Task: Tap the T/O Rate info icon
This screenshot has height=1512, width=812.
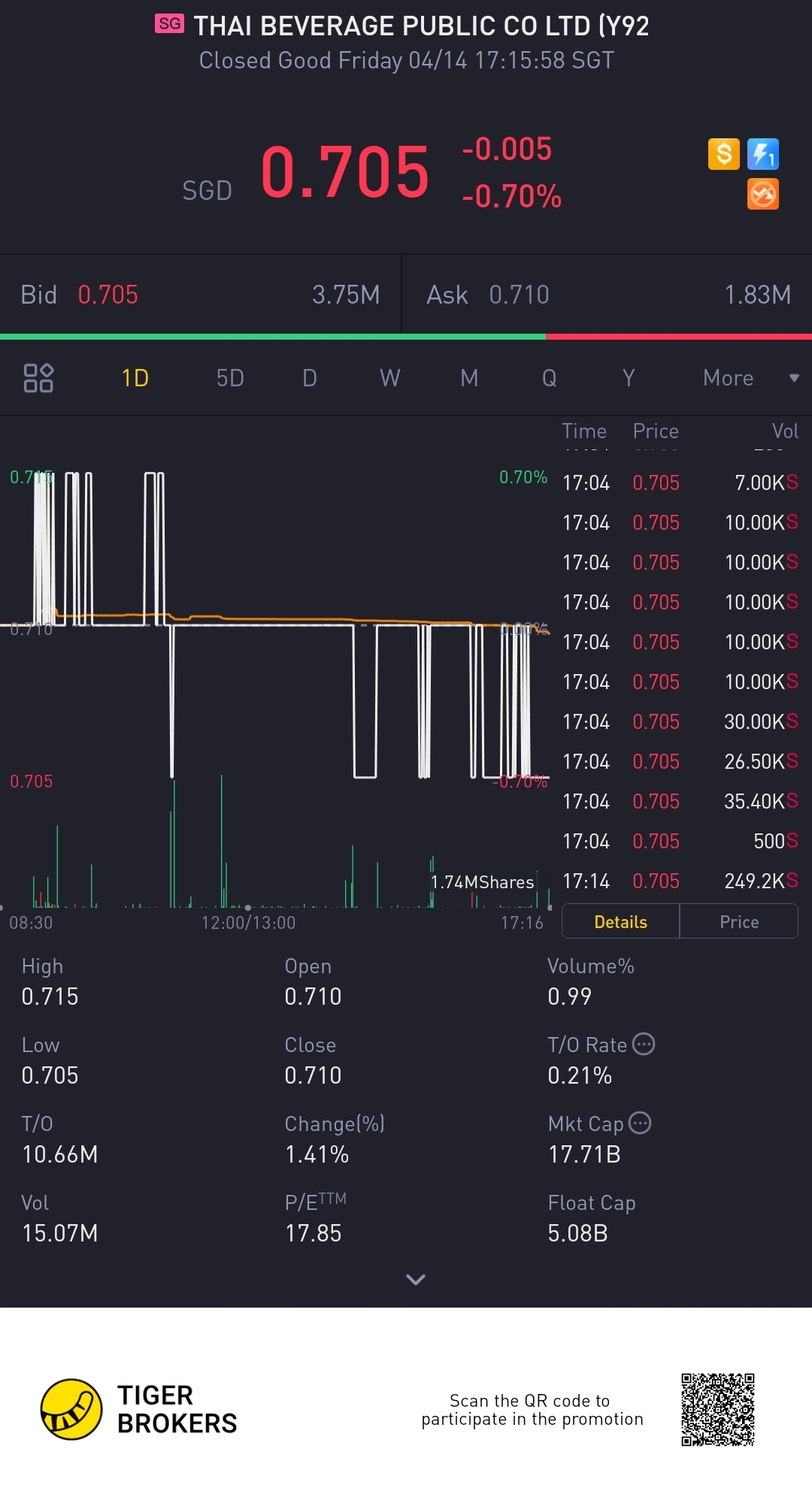Action: click(644, 1044)
